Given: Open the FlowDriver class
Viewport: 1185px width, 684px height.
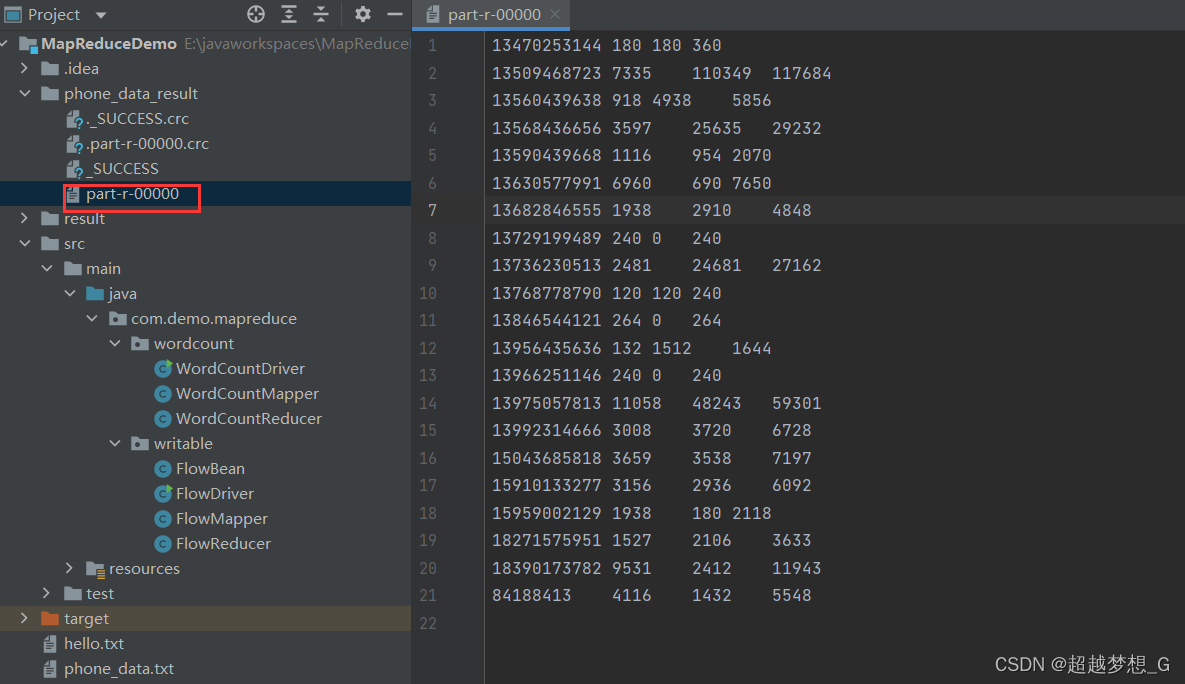Looking at the screenshot, I should [215, 494].
